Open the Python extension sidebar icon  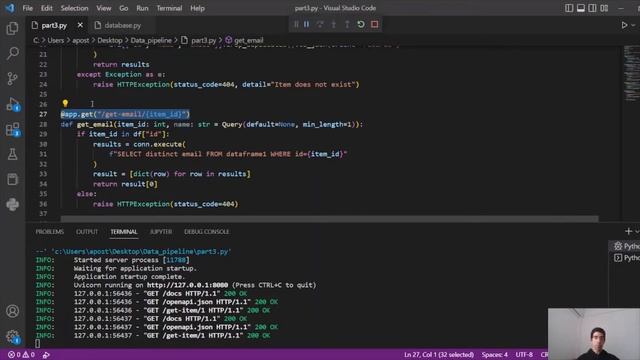coord(12,204)
